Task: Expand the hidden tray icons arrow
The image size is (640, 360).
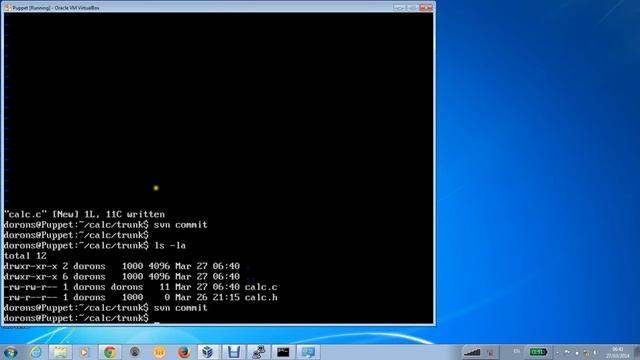Action: coord(558,352)
